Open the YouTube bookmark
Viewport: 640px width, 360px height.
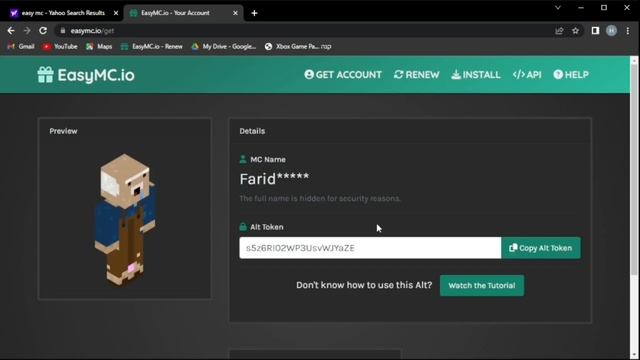click(x=60, y=47)
